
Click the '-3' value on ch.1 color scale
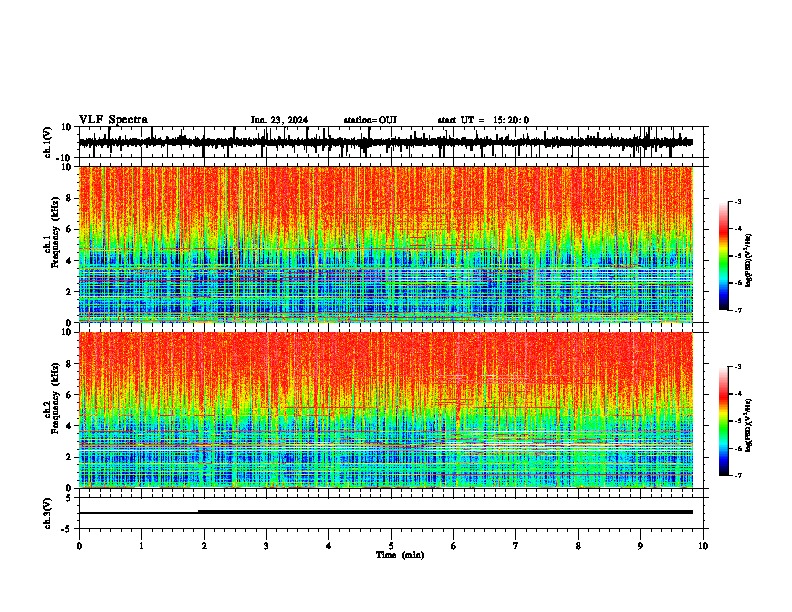coord(738,201)
